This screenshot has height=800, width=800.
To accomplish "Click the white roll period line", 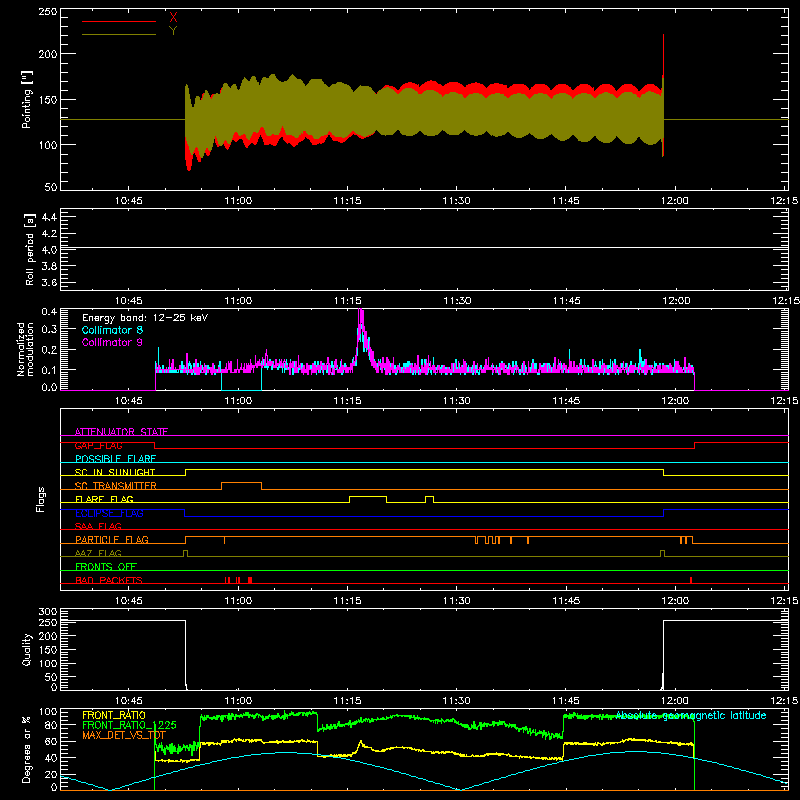I will pos(424,248).
